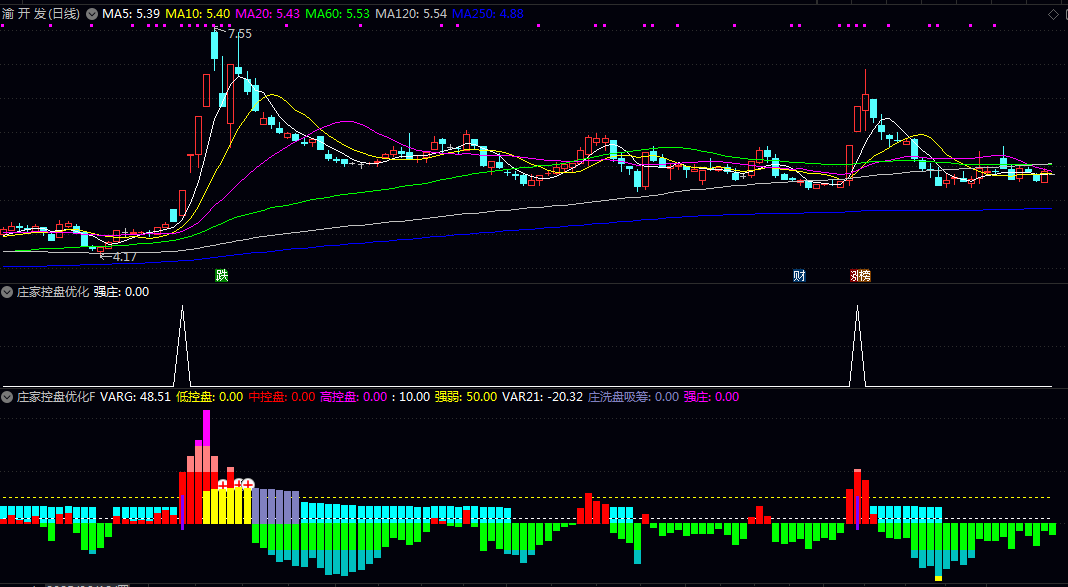Viewport: 1068px width, 587px height.
Task: Open the 庄家控盘优化F indicator dropdown arrow
Action: (x=8, y=397)
